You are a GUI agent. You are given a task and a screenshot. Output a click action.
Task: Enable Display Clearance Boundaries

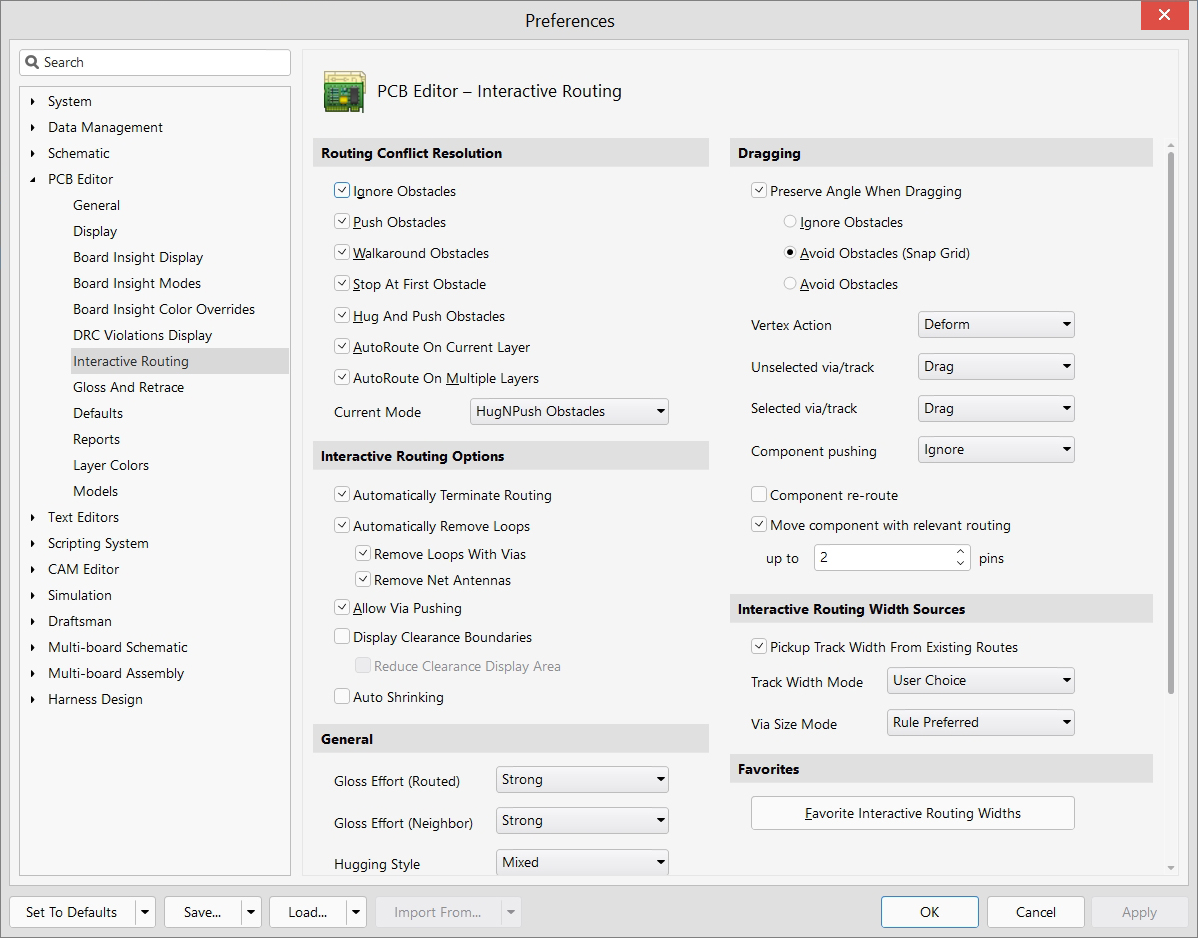coord(342,636)
